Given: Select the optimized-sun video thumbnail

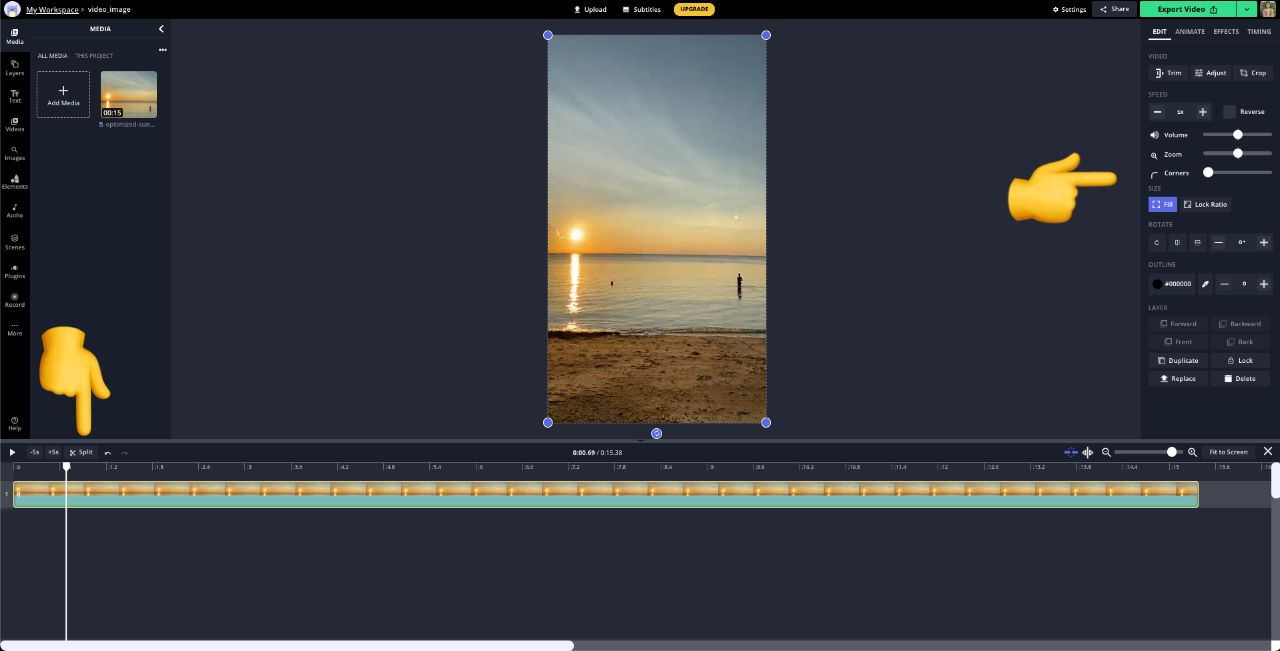Looking at the screenshot, I should 129,94.
